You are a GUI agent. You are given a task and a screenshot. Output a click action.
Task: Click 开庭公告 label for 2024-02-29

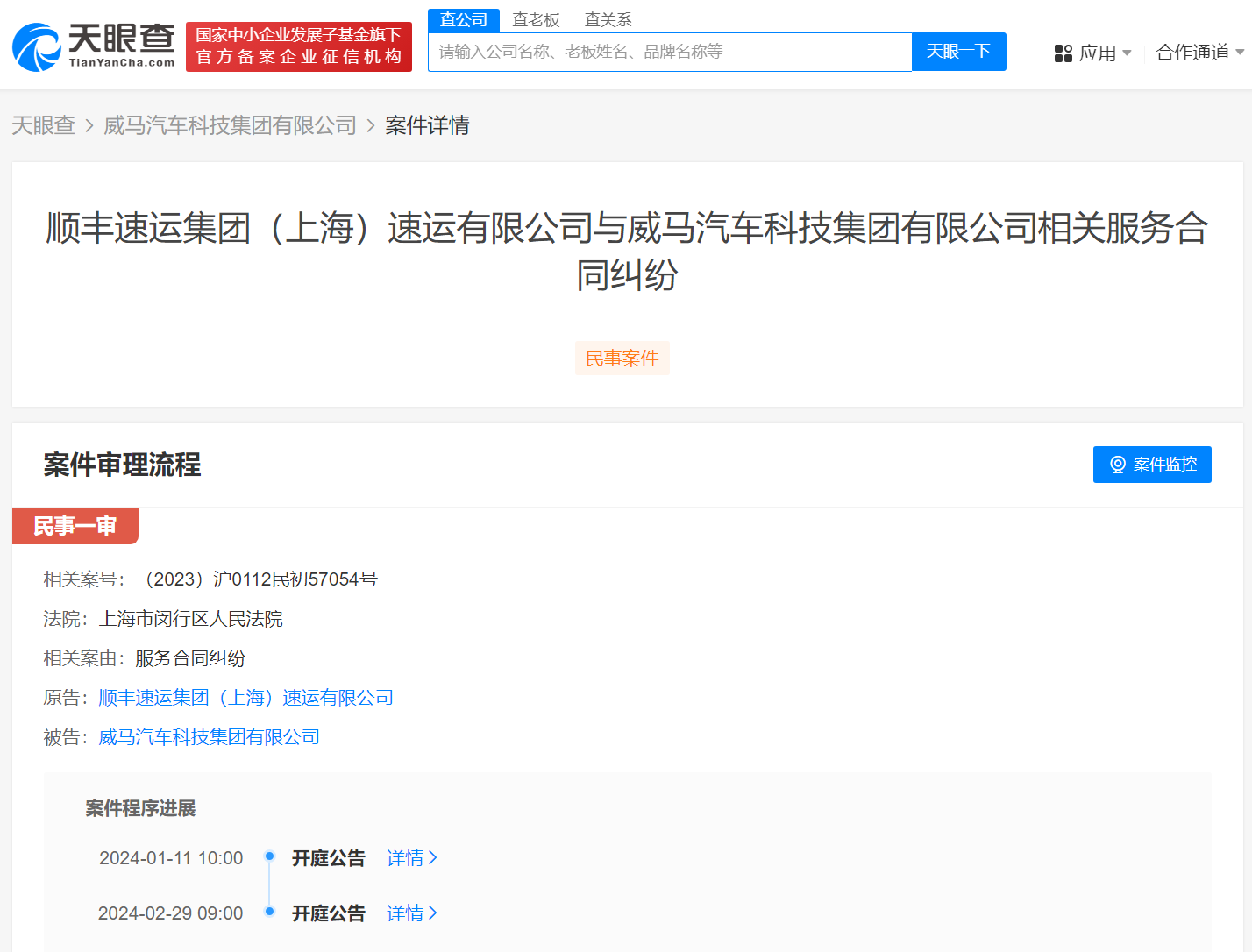(329, 913)
